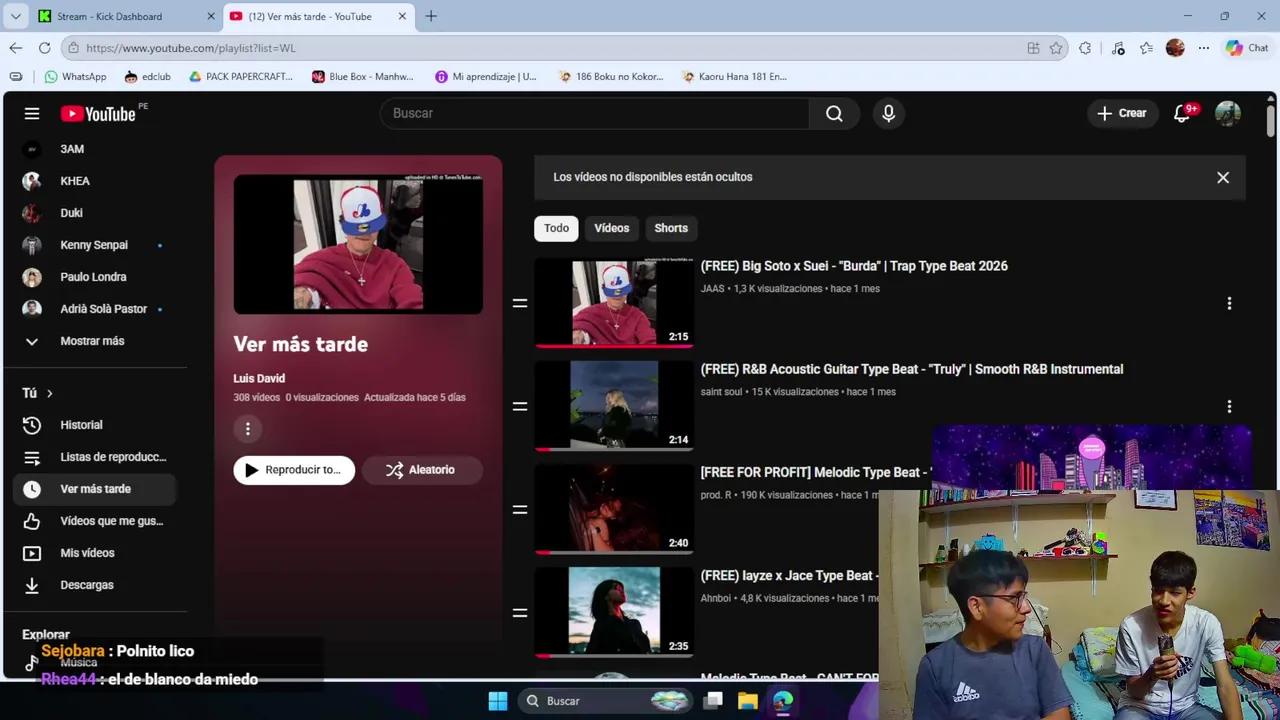Open the YouTube hamburger guide menu
Image resolution: width=1280 pixels, height=720 pixels.
32,113
